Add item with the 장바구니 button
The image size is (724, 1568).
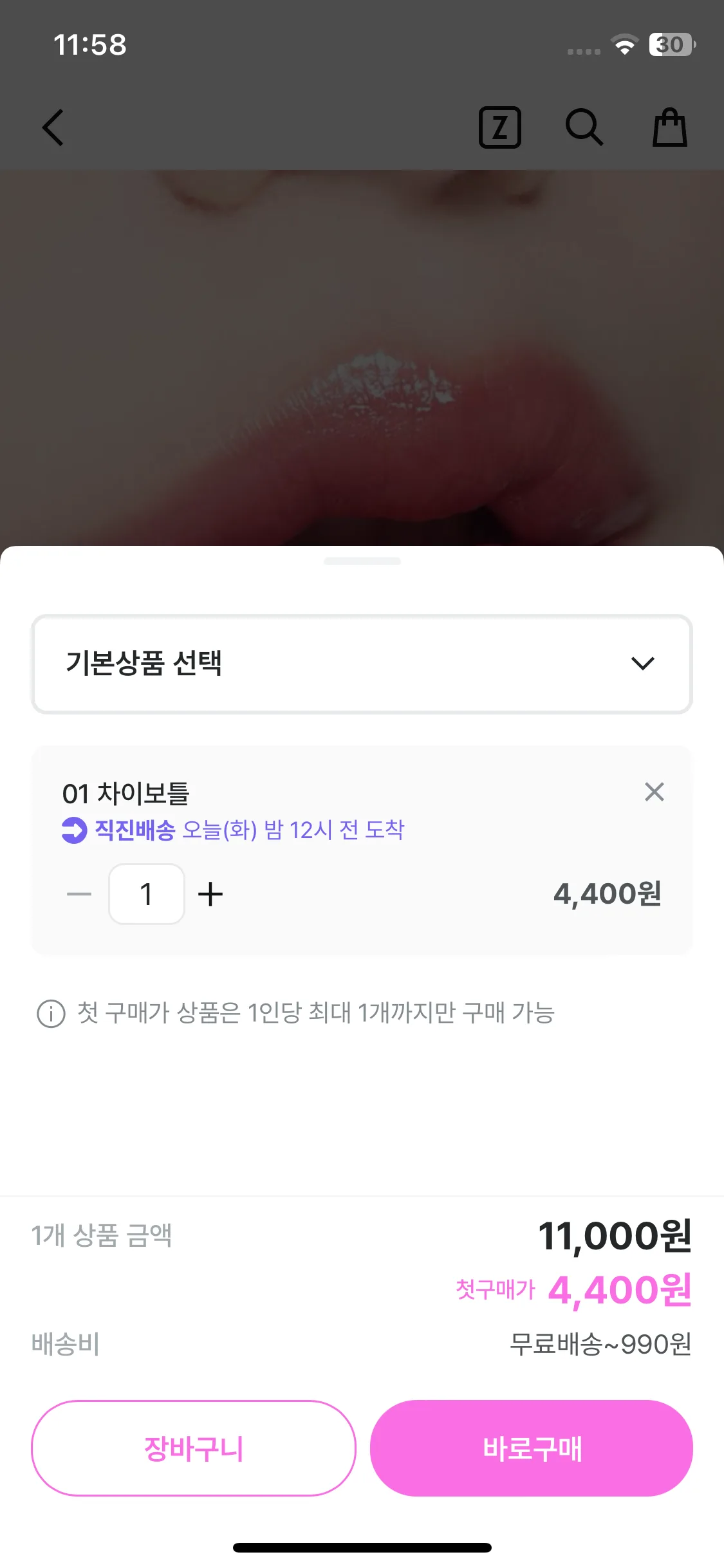pos(194,1448)
